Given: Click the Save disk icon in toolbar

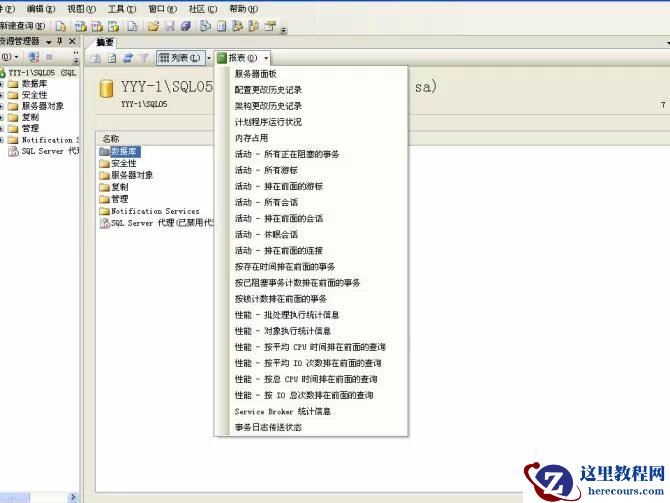Looking at the screenshot, I should coord(170,26).
